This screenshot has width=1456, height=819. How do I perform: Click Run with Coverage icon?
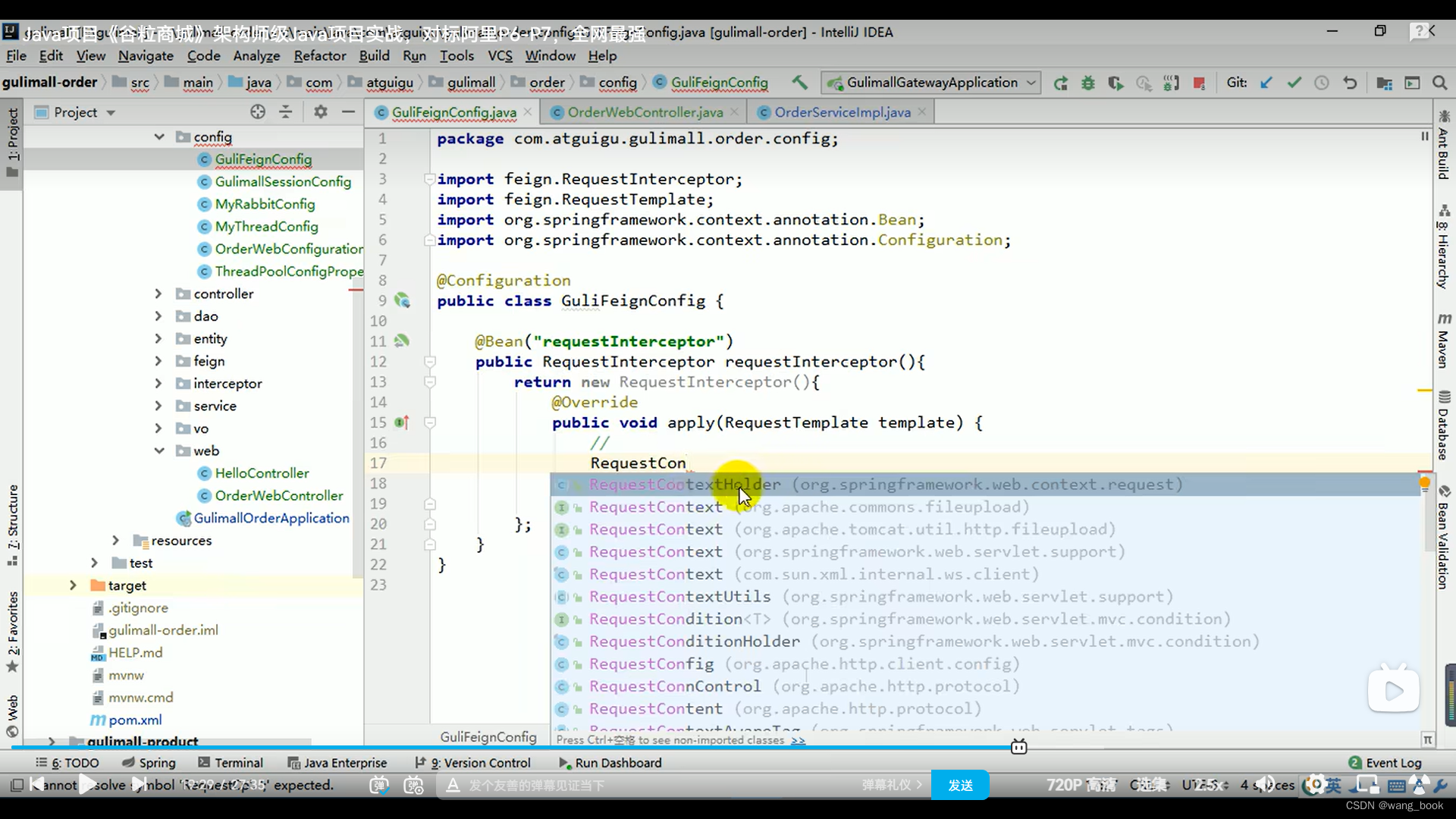click(1116, 83)
